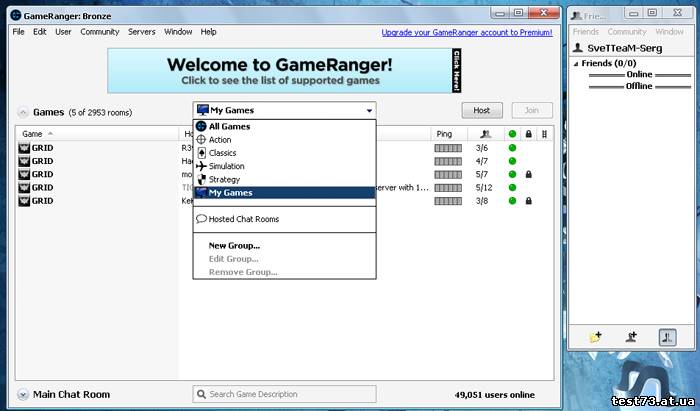Open the Servers menu
This screenshot has height=411, width=700.
142,32
